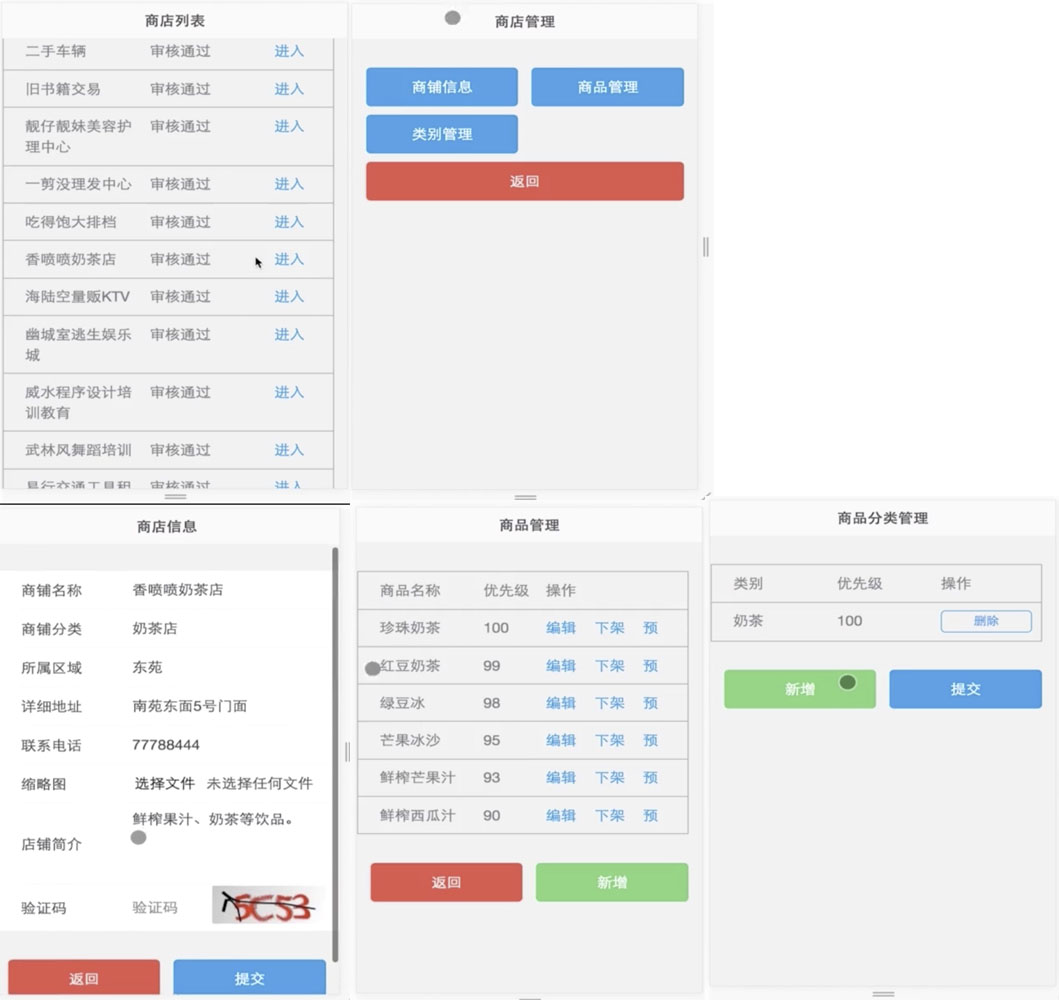Click 下架 for 绿豆冰
Image resolution: width=1059 pixels, height=1000 pixels.
tap(609, 703)
